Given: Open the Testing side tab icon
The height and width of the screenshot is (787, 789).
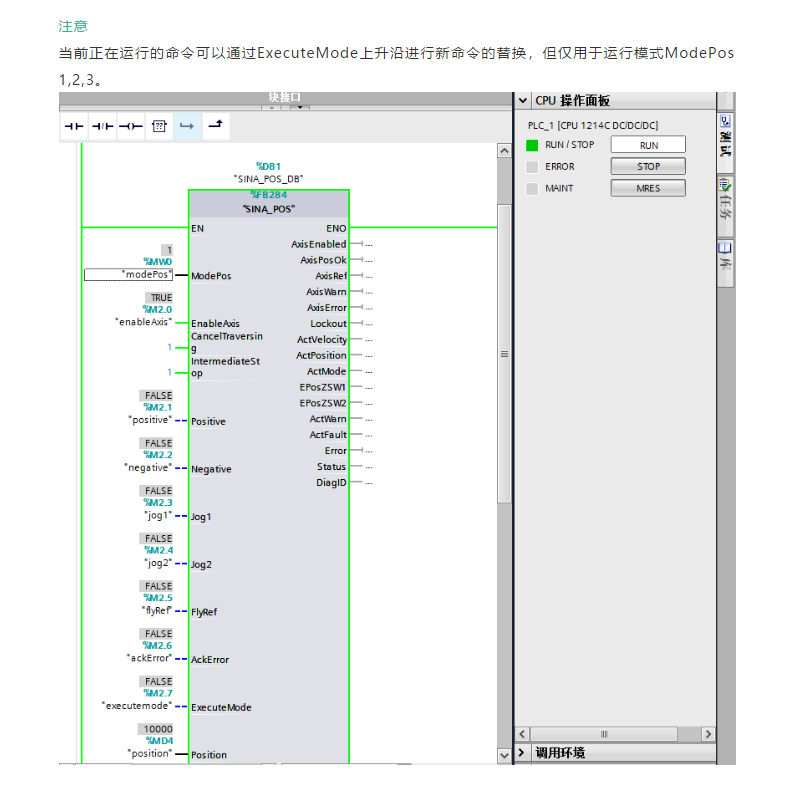Looking at the screenshot, I should click(725, 134).
